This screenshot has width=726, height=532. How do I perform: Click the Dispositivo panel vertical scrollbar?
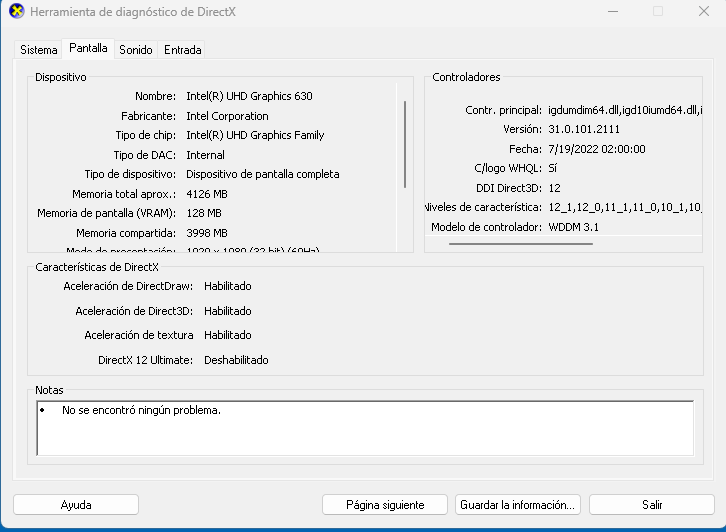coord(405,144)
